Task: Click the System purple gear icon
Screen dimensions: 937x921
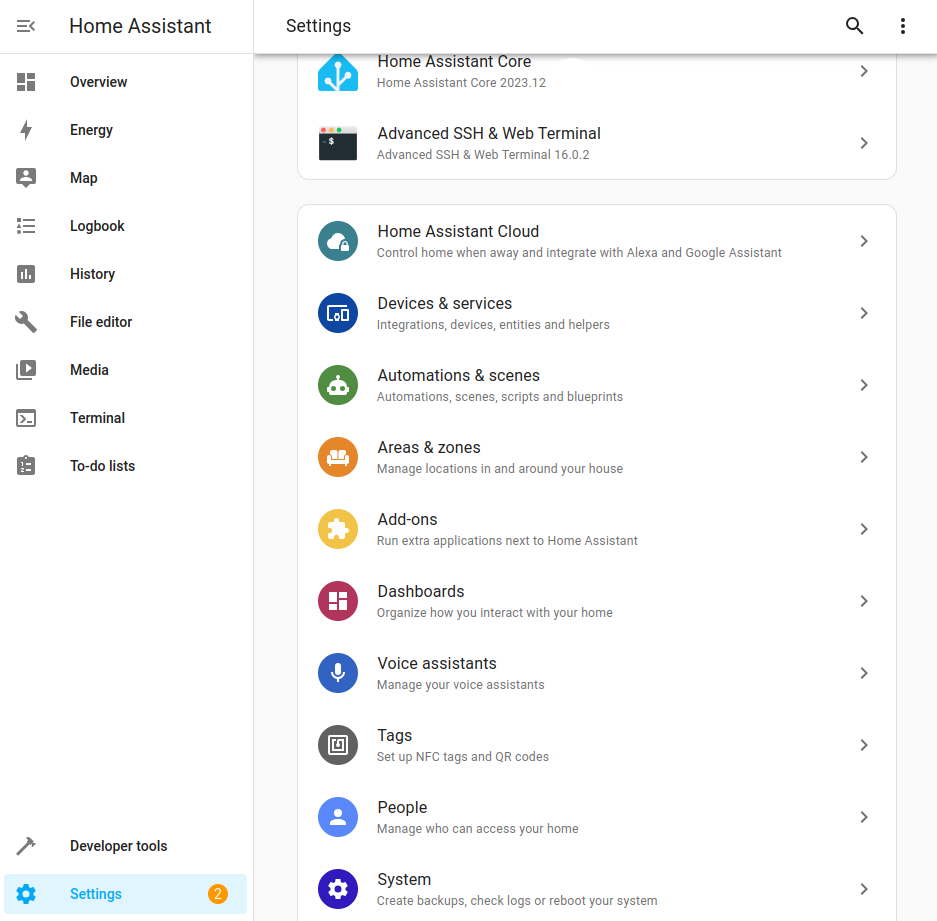Action: pyautogui.click(x=338, y=889)
